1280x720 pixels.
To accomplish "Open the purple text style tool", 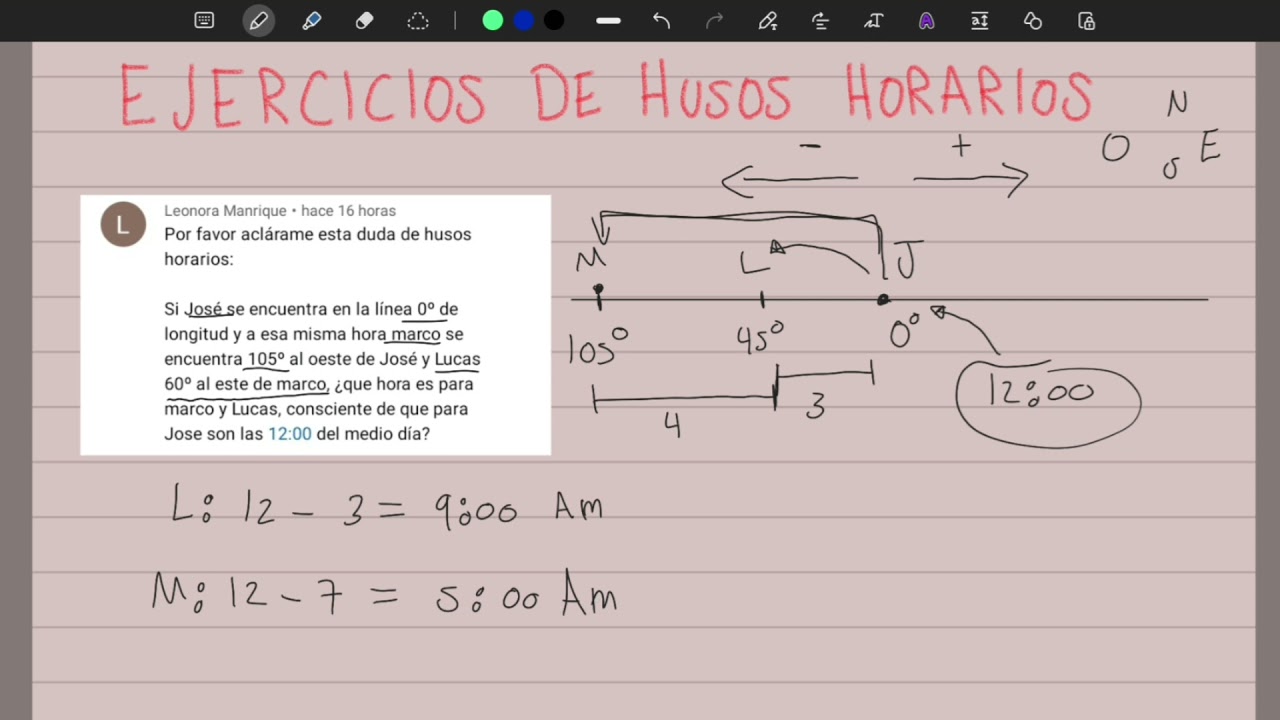I will pyautogui.click(x=927, y=20).
